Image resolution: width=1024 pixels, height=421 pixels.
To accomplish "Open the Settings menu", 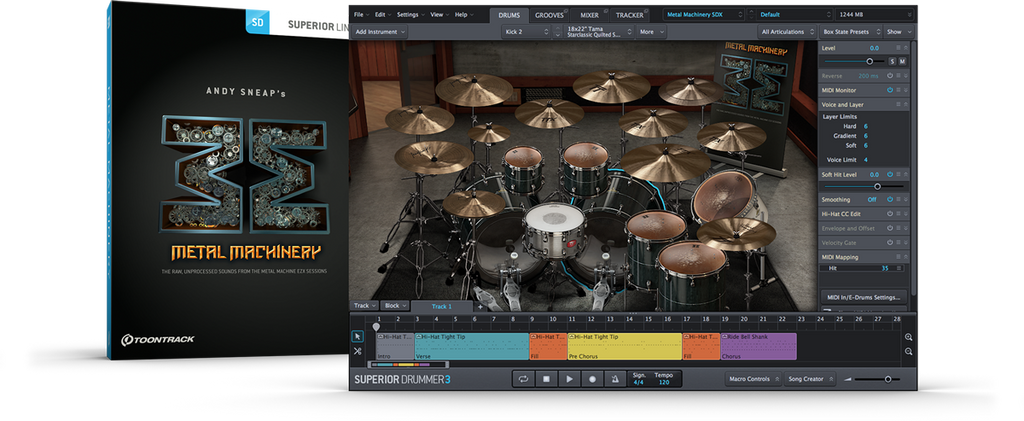I will pos(410,14).
